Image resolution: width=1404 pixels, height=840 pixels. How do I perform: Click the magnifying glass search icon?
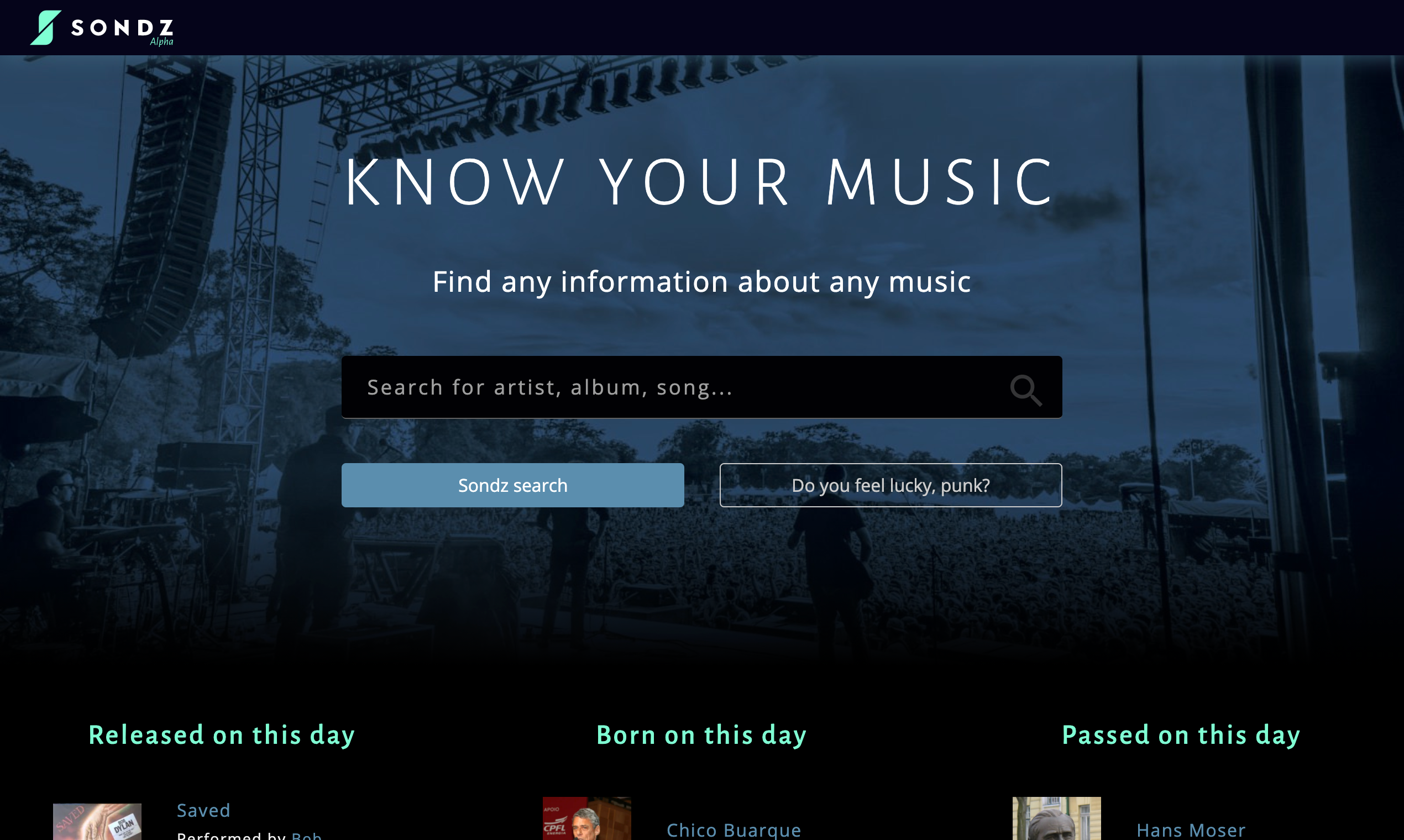pyautogui.click(x=1026, y=390)
